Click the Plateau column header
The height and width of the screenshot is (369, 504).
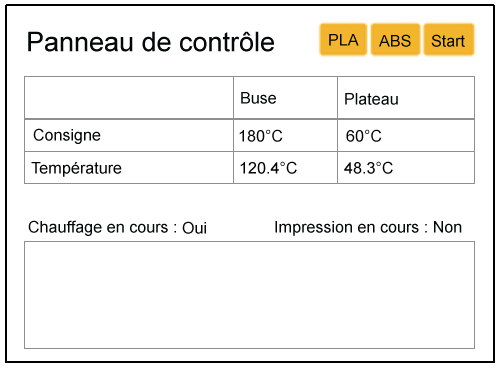pos(406,98)
